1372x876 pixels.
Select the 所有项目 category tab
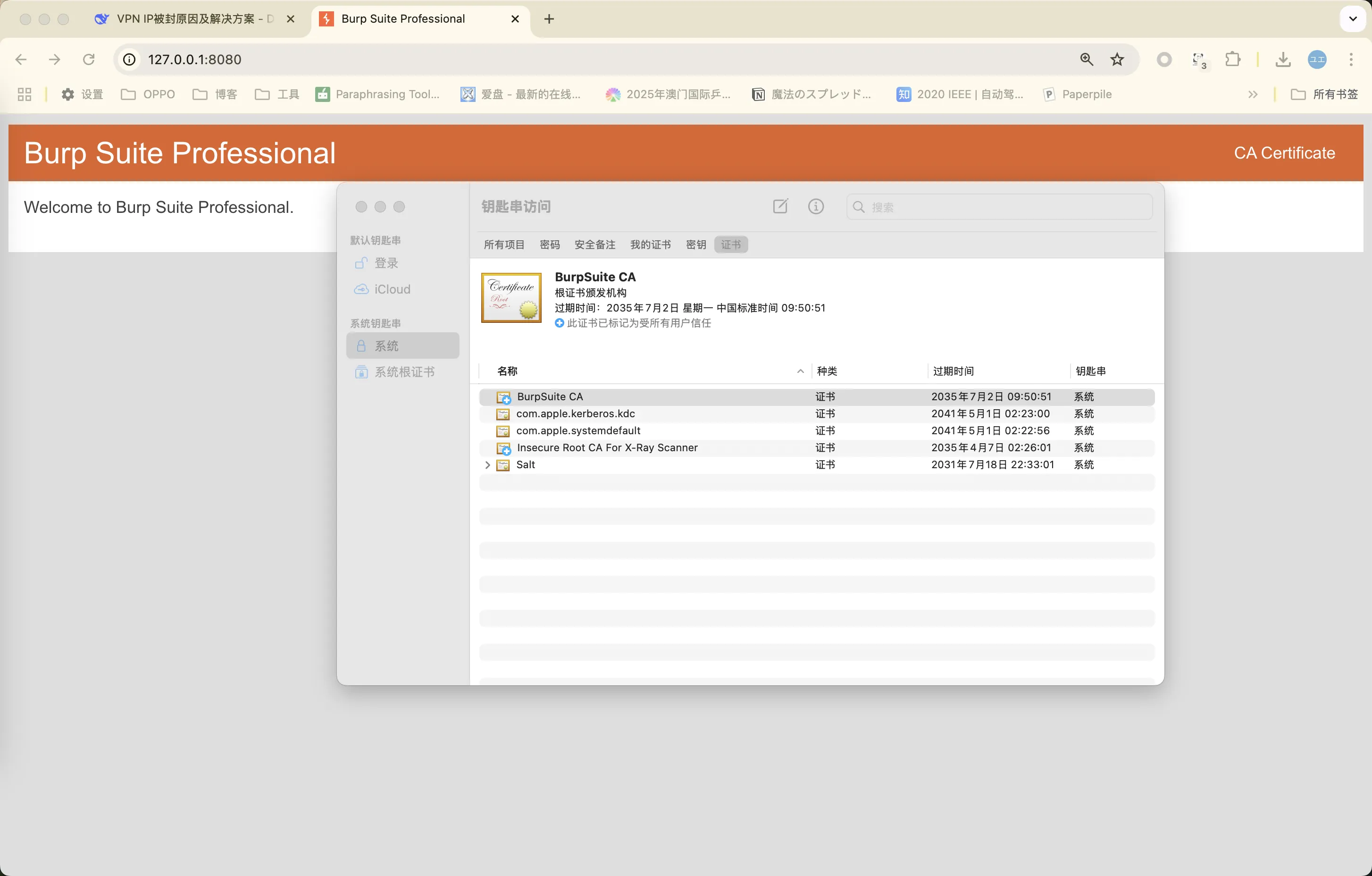504,244
